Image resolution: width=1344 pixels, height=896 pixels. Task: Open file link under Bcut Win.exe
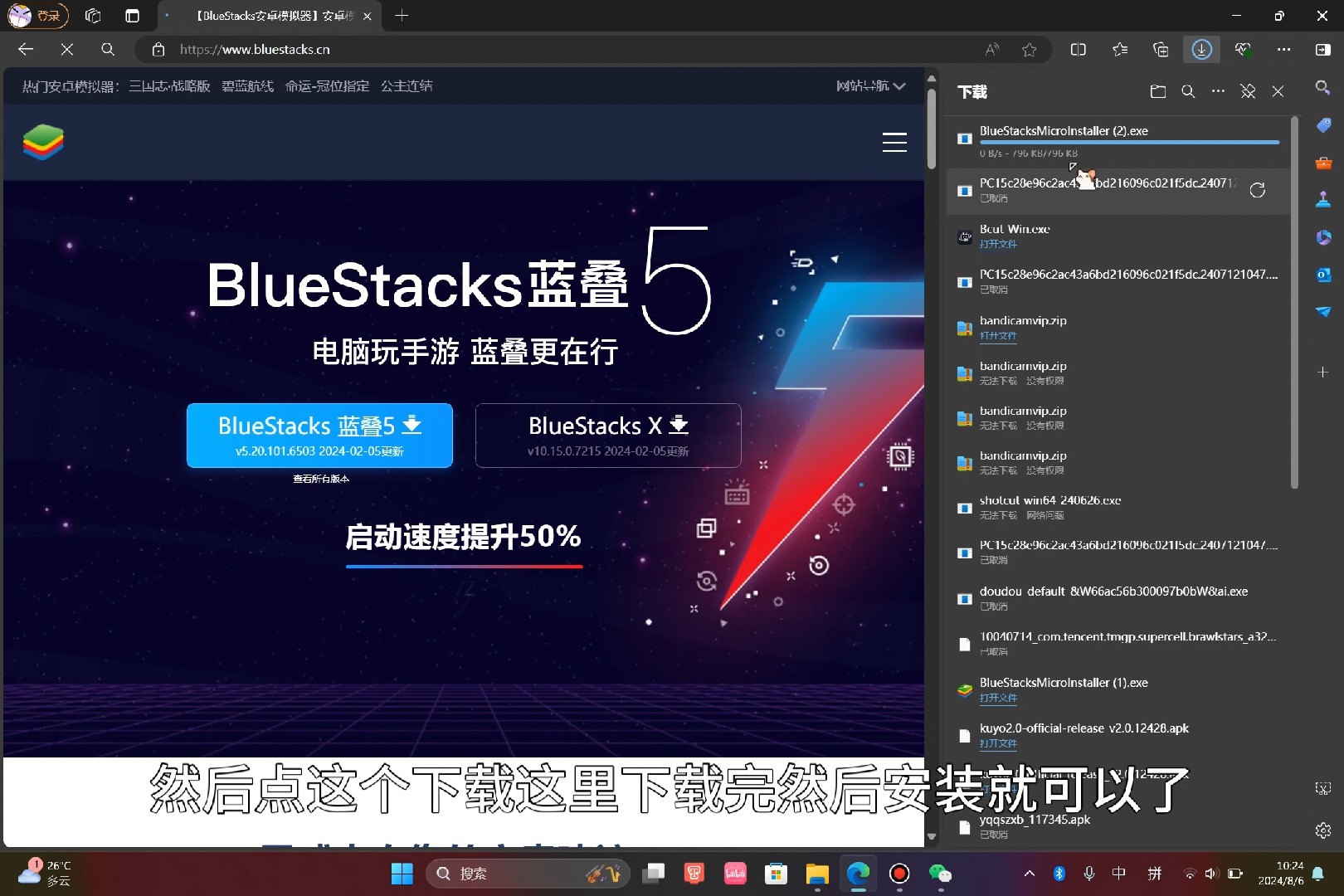[x=998, y=244]
